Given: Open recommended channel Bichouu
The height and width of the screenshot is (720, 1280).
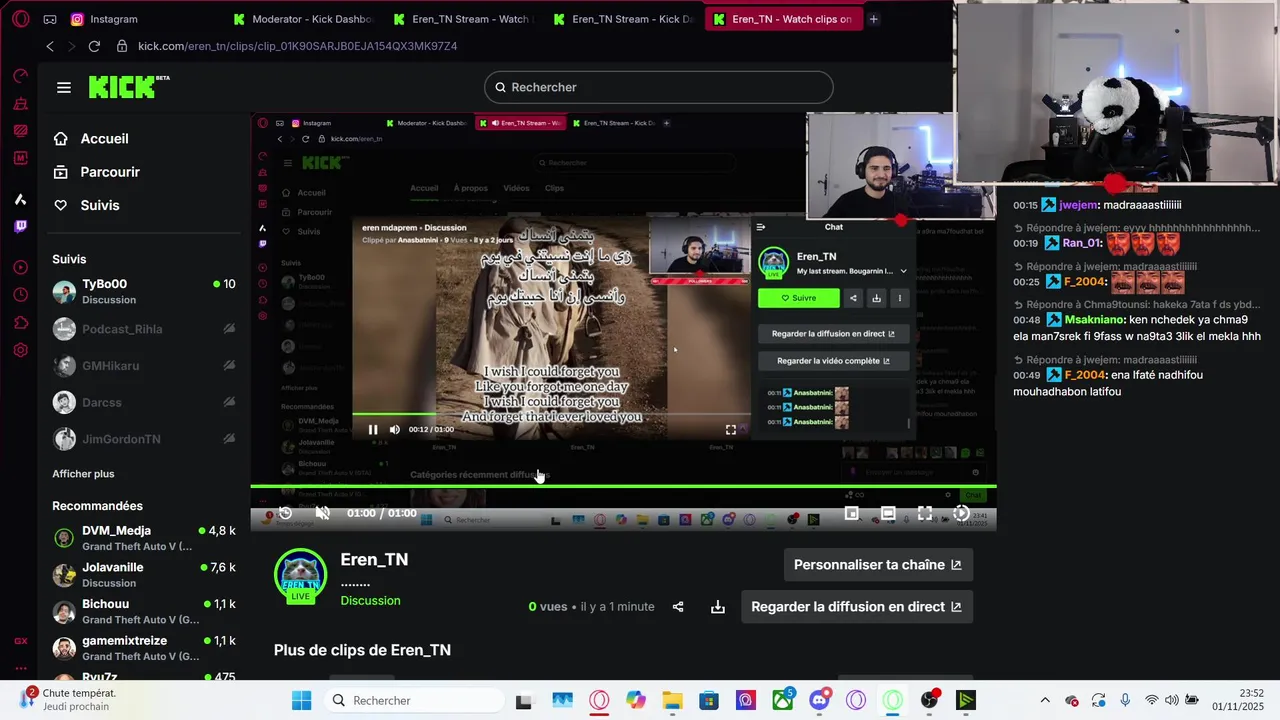Looking at the screenshot, I should pos(144,612).
